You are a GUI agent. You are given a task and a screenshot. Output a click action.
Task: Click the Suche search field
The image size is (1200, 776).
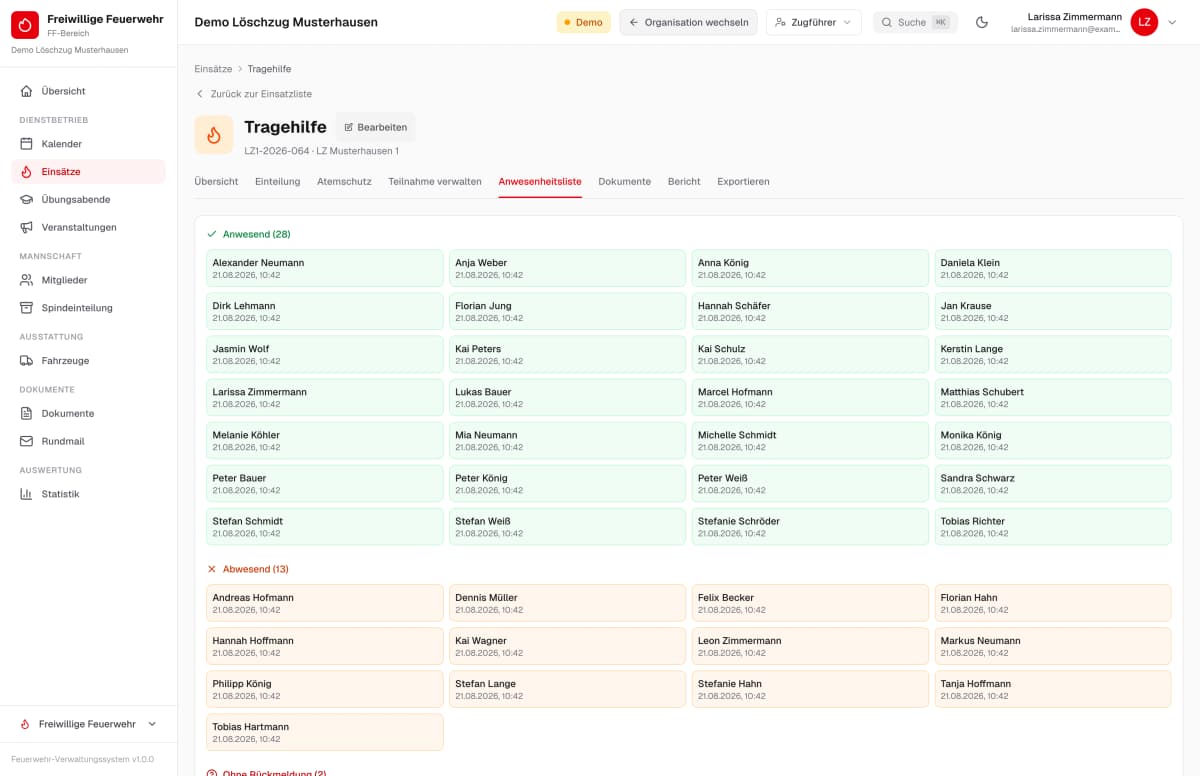click(915, 22)
